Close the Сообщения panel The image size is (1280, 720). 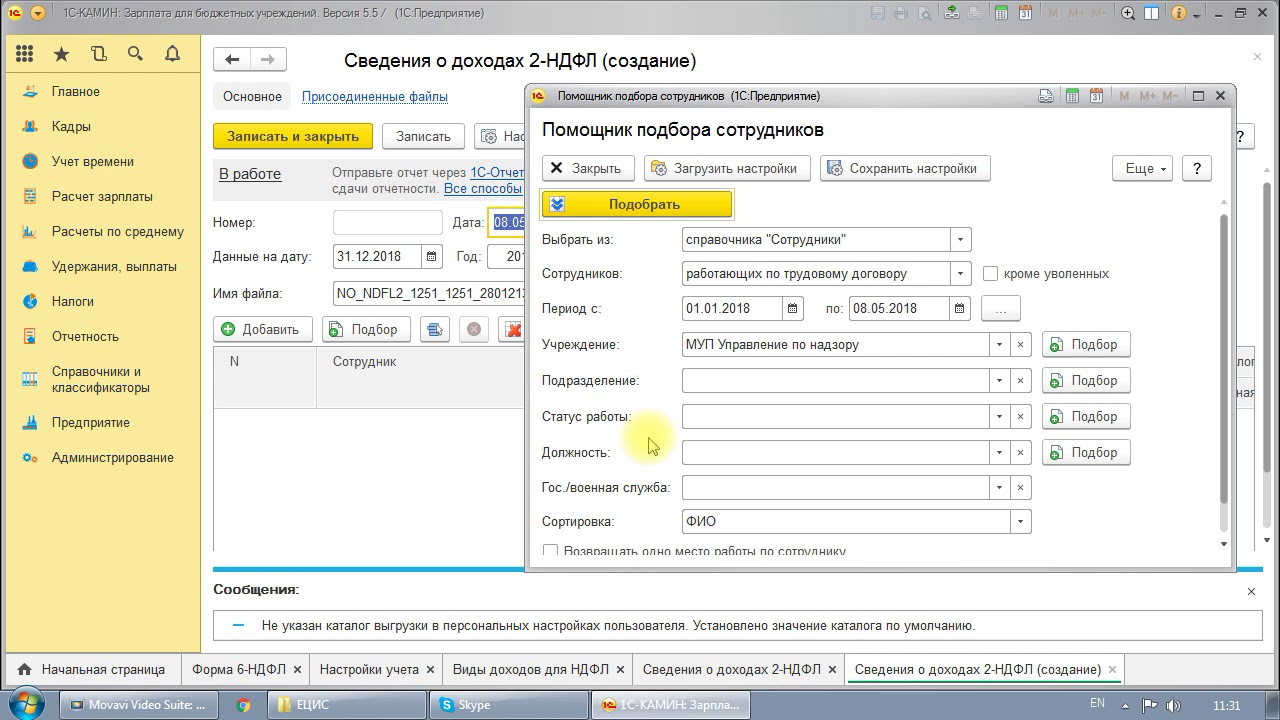click(1251, 591)
